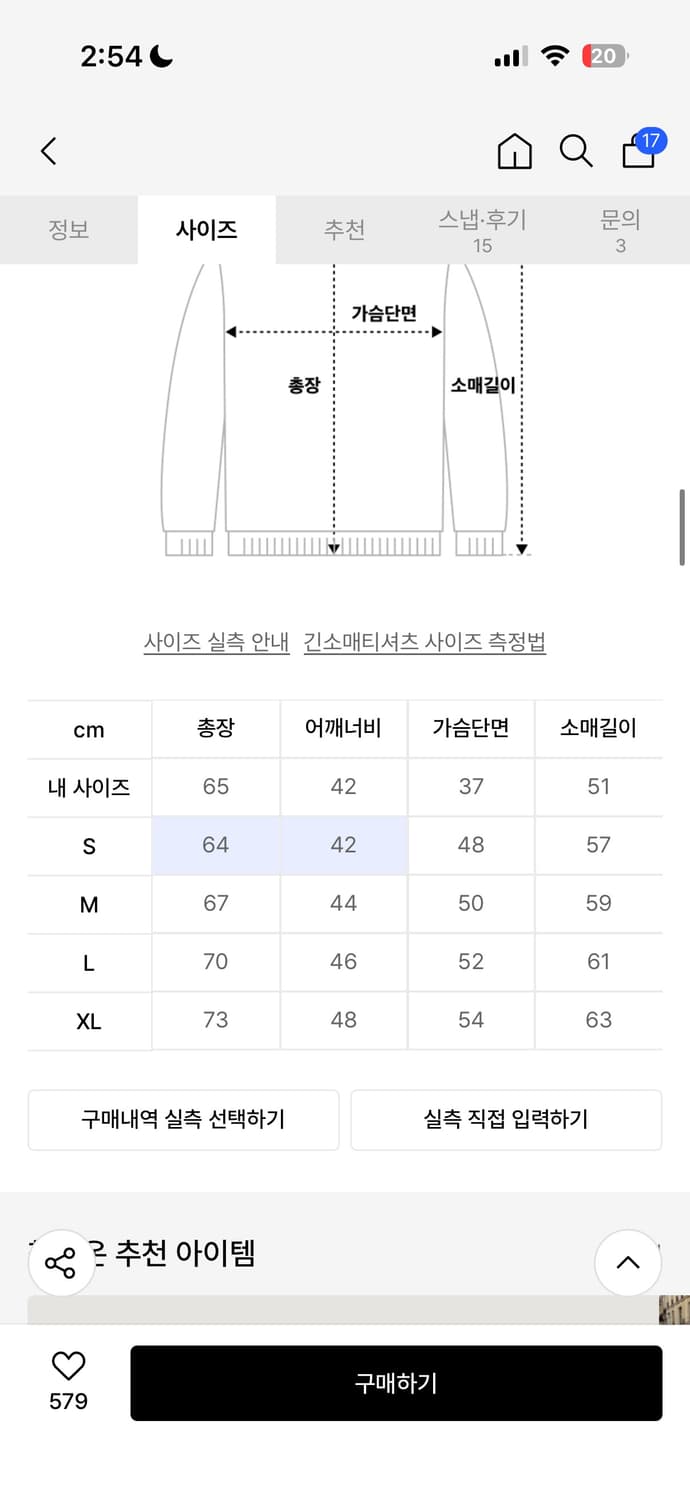
Task: Go back using the back arrow
Action: 48,150
